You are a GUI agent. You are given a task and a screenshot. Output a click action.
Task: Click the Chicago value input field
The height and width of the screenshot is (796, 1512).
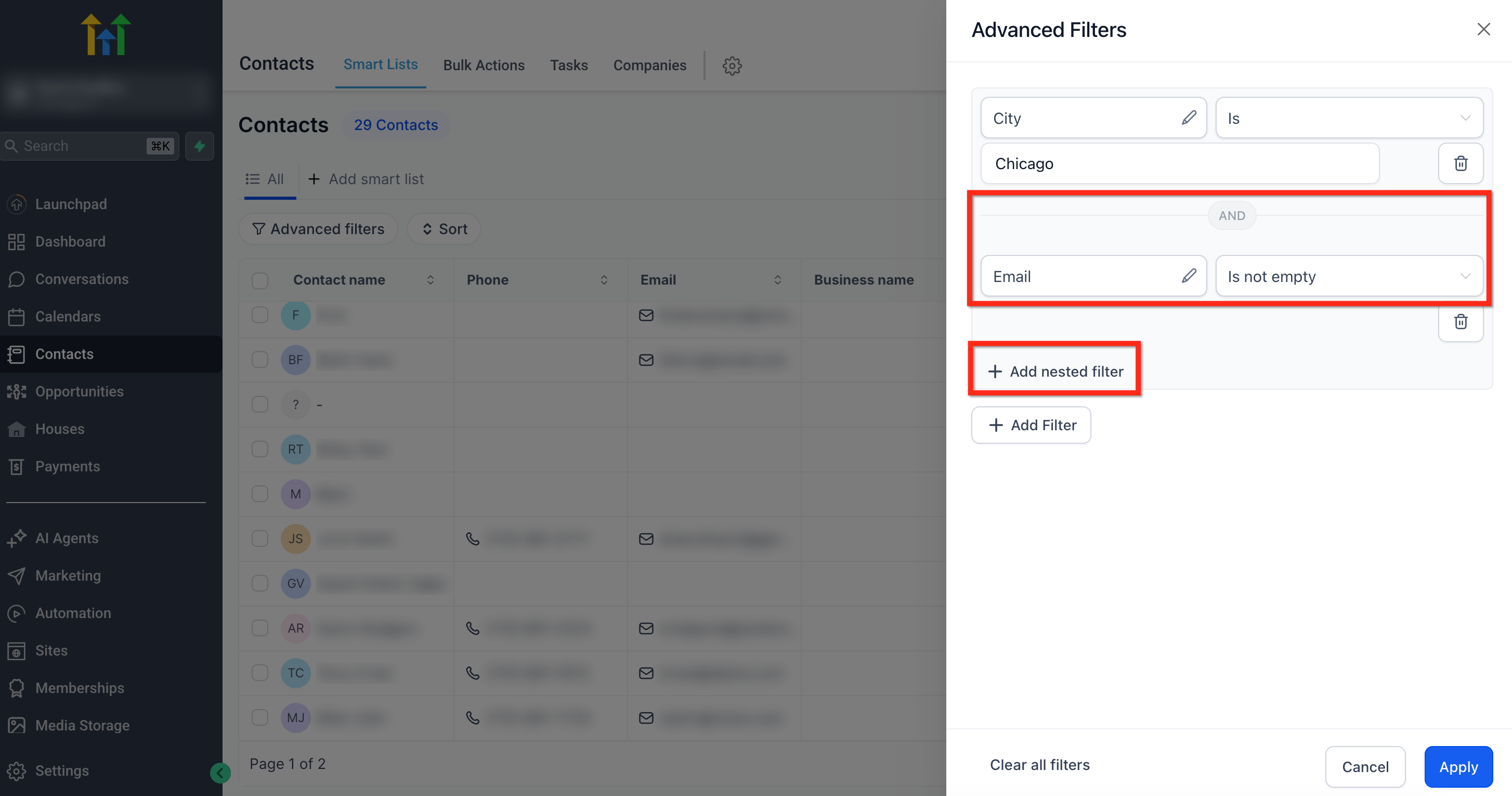point(1180,163)
